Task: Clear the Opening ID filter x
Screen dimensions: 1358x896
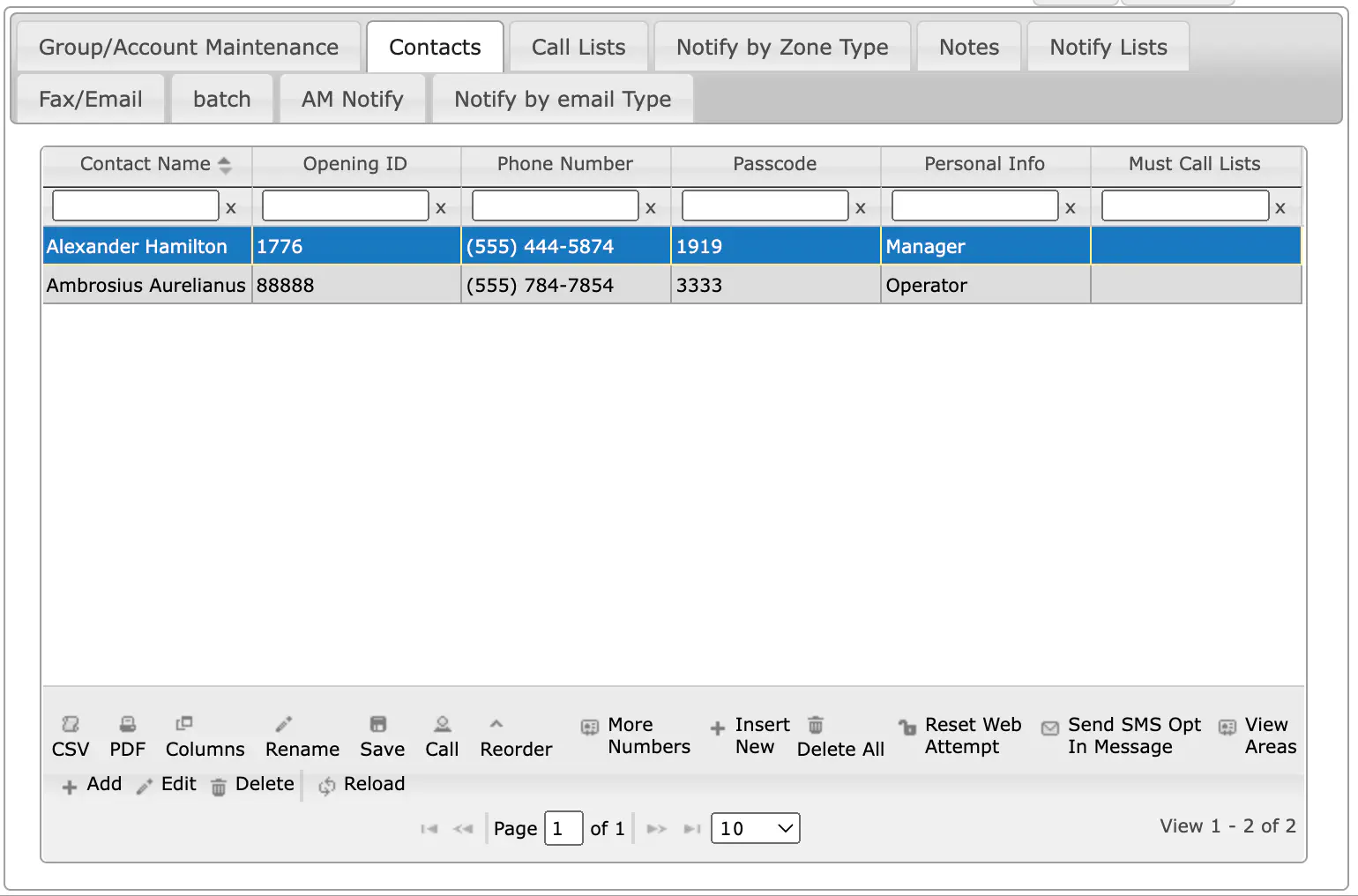Action: 441,208
